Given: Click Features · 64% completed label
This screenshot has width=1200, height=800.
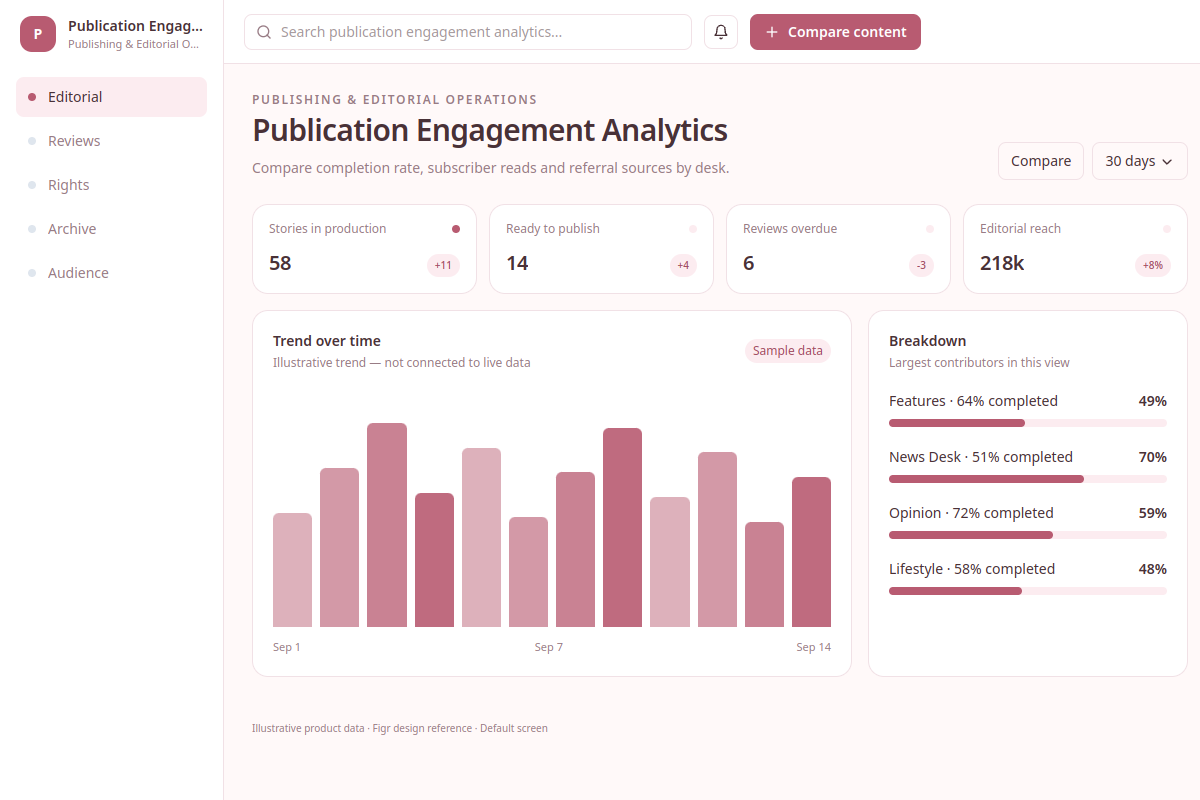Looking at the screenshot, I should point(973,401).
